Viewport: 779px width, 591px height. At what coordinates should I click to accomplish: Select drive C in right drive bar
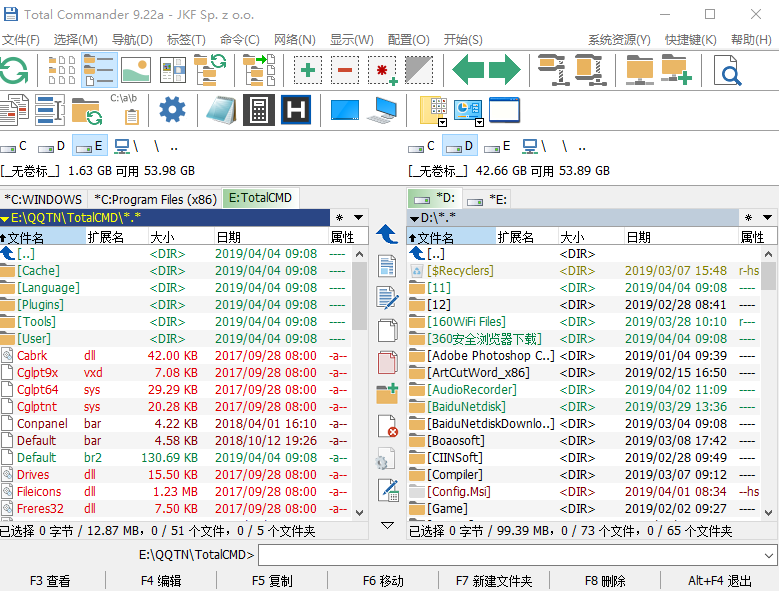tap(421, 146)
